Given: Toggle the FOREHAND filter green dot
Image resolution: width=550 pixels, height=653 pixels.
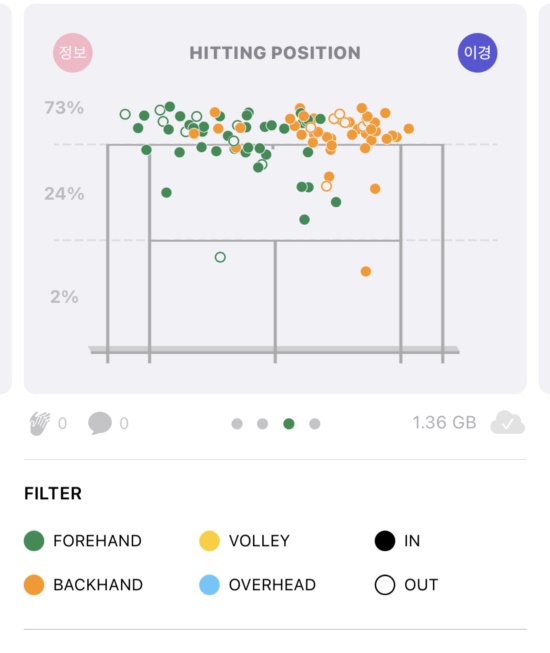Looking at the screenshot, I should coord(34,541).
